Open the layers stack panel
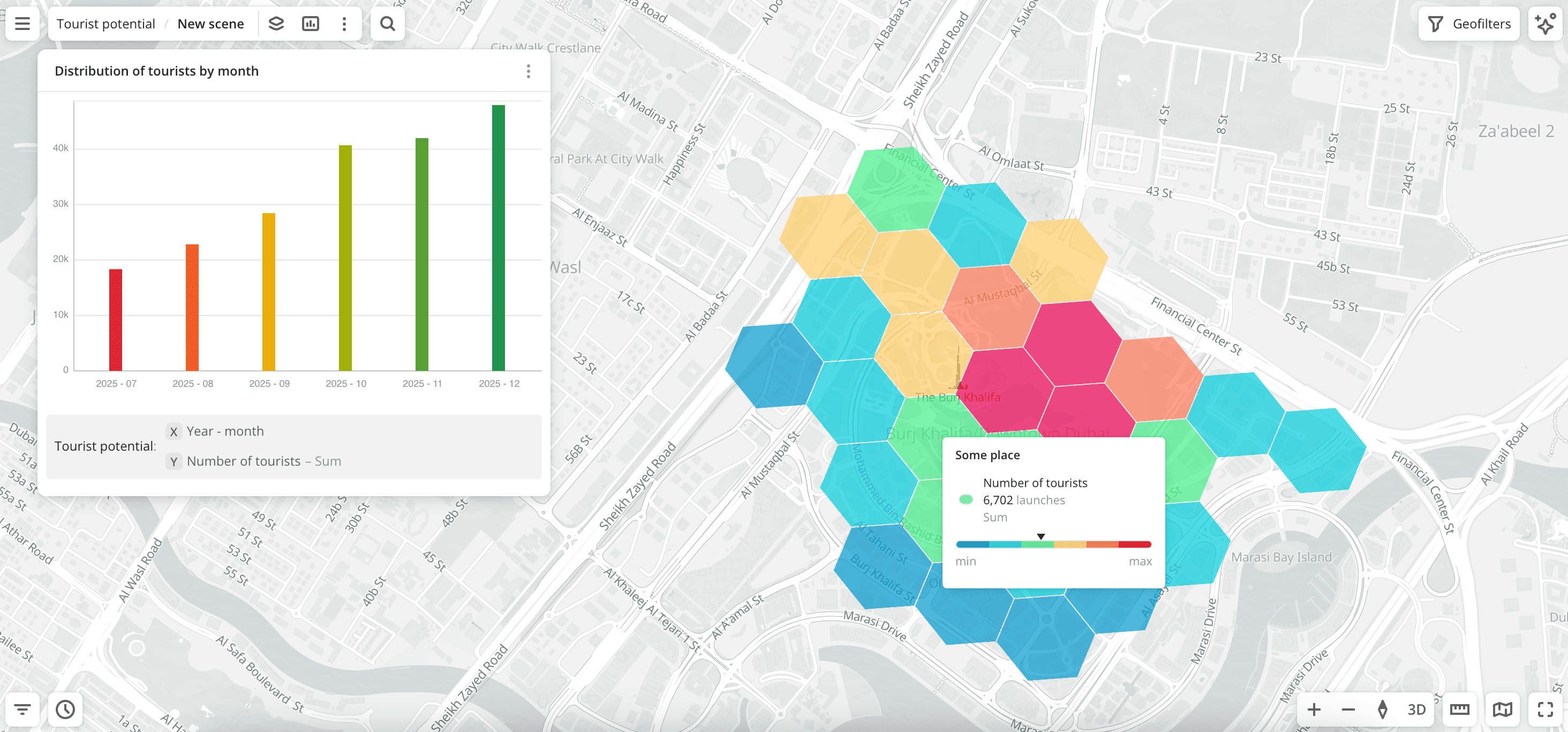1568x732 pixels. [276, 24]
